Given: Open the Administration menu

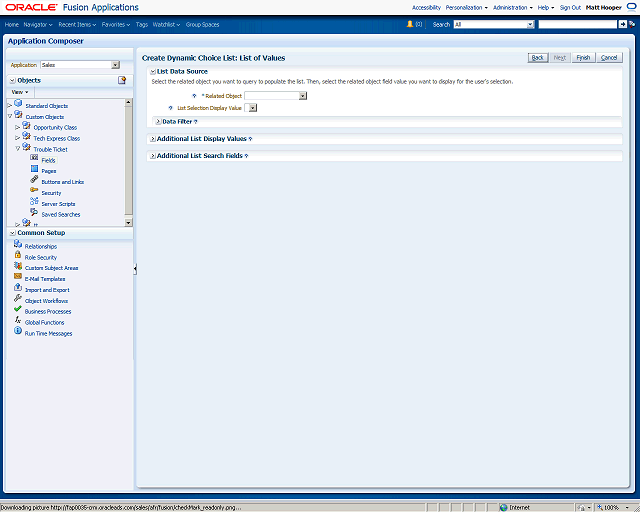Looking at the screenshot, I should coord(513,7).
